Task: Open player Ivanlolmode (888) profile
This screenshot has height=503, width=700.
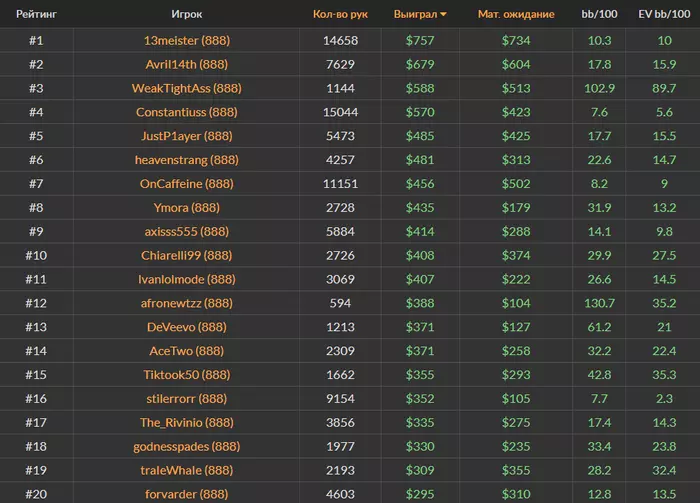Action: pos(187,279)
